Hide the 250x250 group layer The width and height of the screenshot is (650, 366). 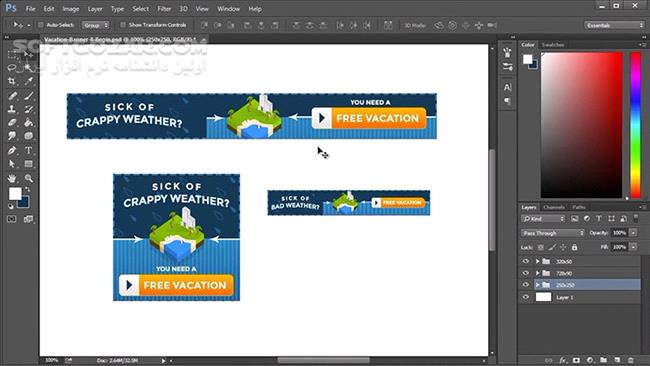[526, 285]
